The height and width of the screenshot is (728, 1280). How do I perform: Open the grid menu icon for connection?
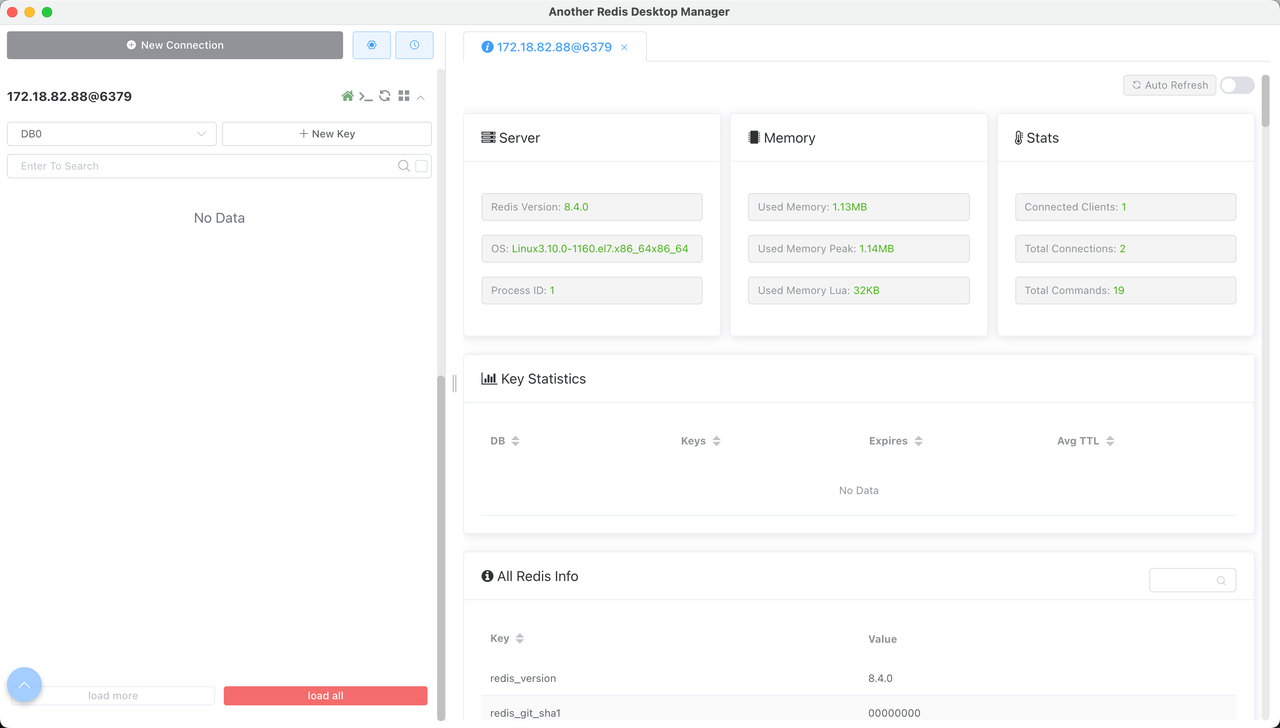(x=404, y=97)
